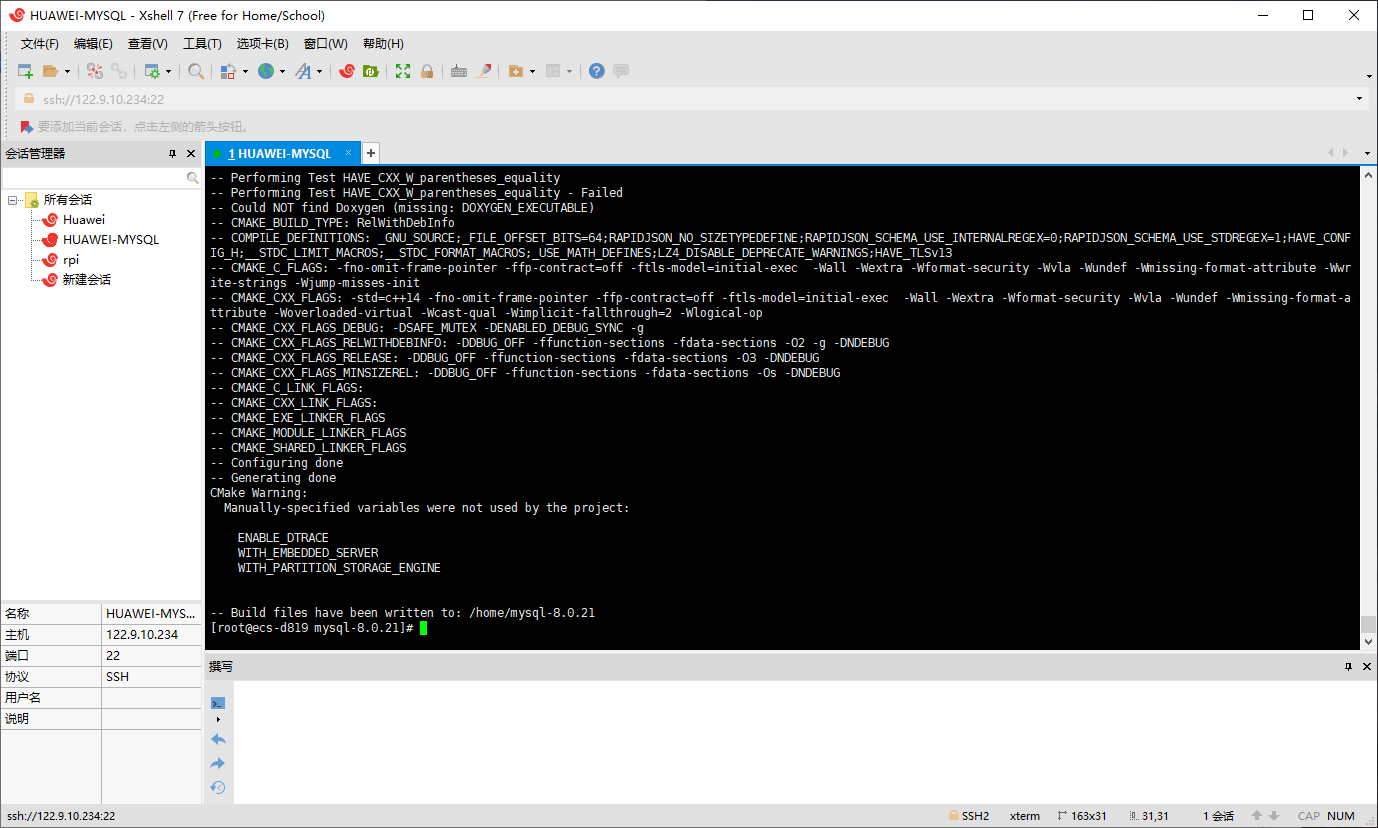Click the Lock Screen padlock icon

click(427, 71)
